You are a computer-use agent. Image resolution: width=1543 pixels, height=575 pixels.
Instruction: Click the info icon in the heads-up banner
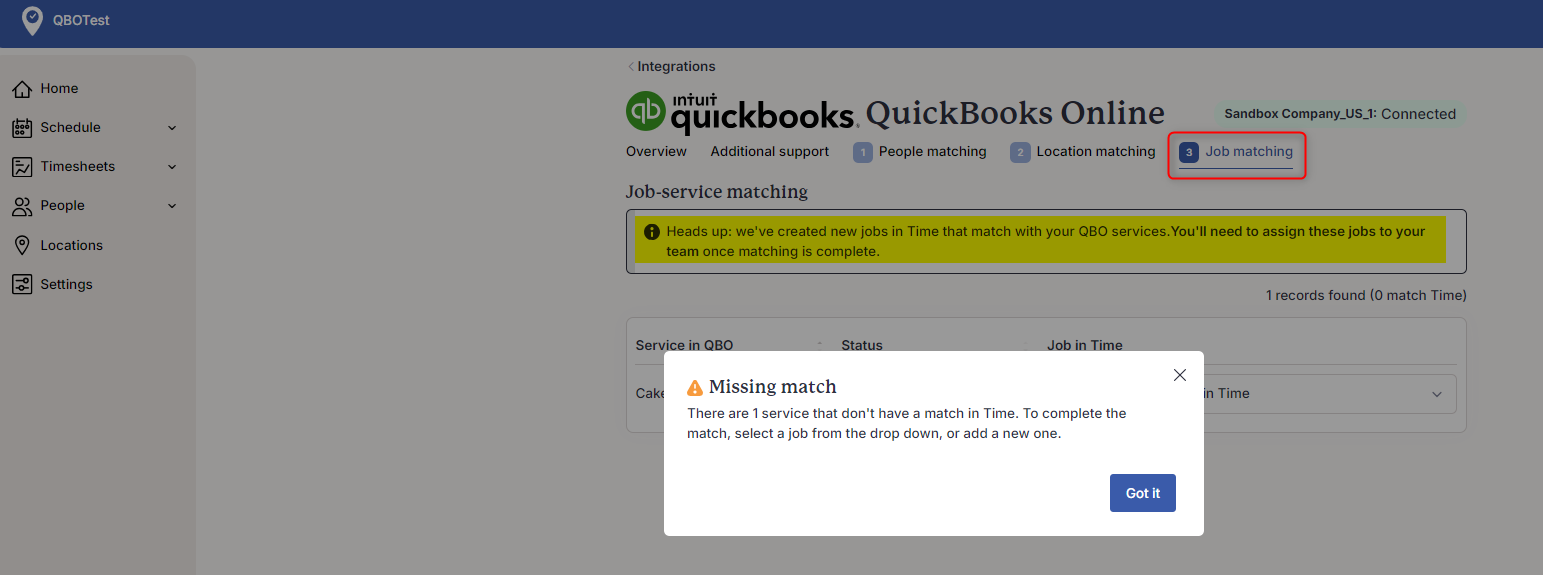coord(652,231)
